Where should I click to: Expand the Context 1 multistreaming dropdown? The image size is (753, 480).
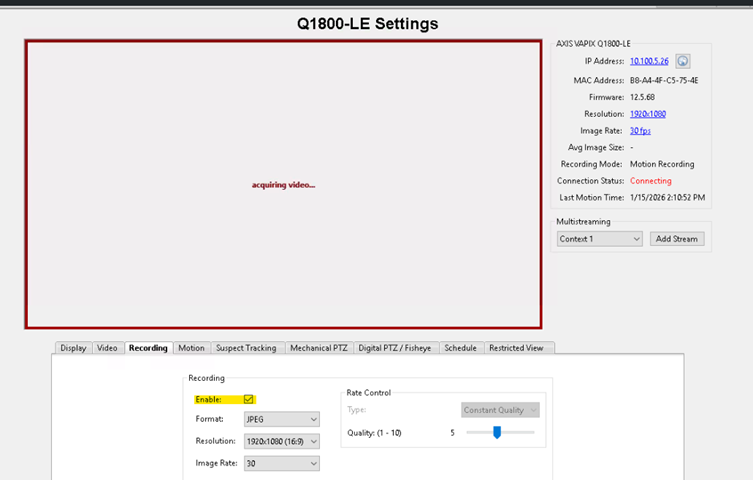[x=599, y=239]
